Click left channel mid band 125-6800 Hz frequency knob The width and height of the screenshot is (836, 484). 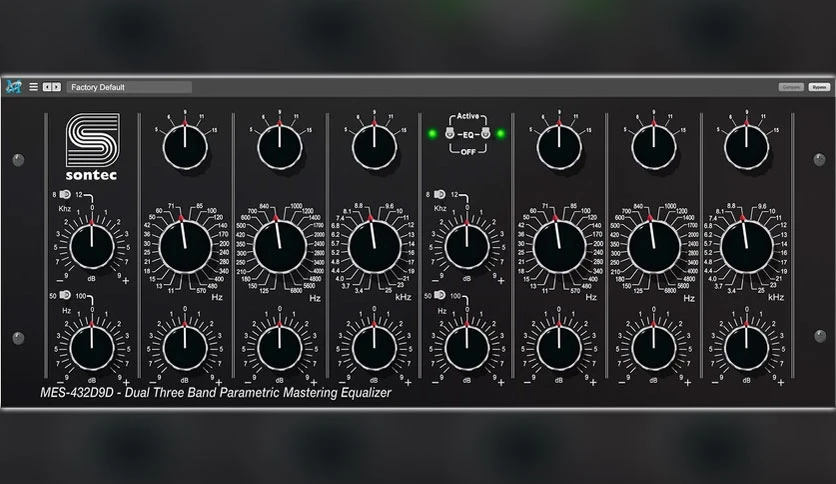tap(280, 247)
